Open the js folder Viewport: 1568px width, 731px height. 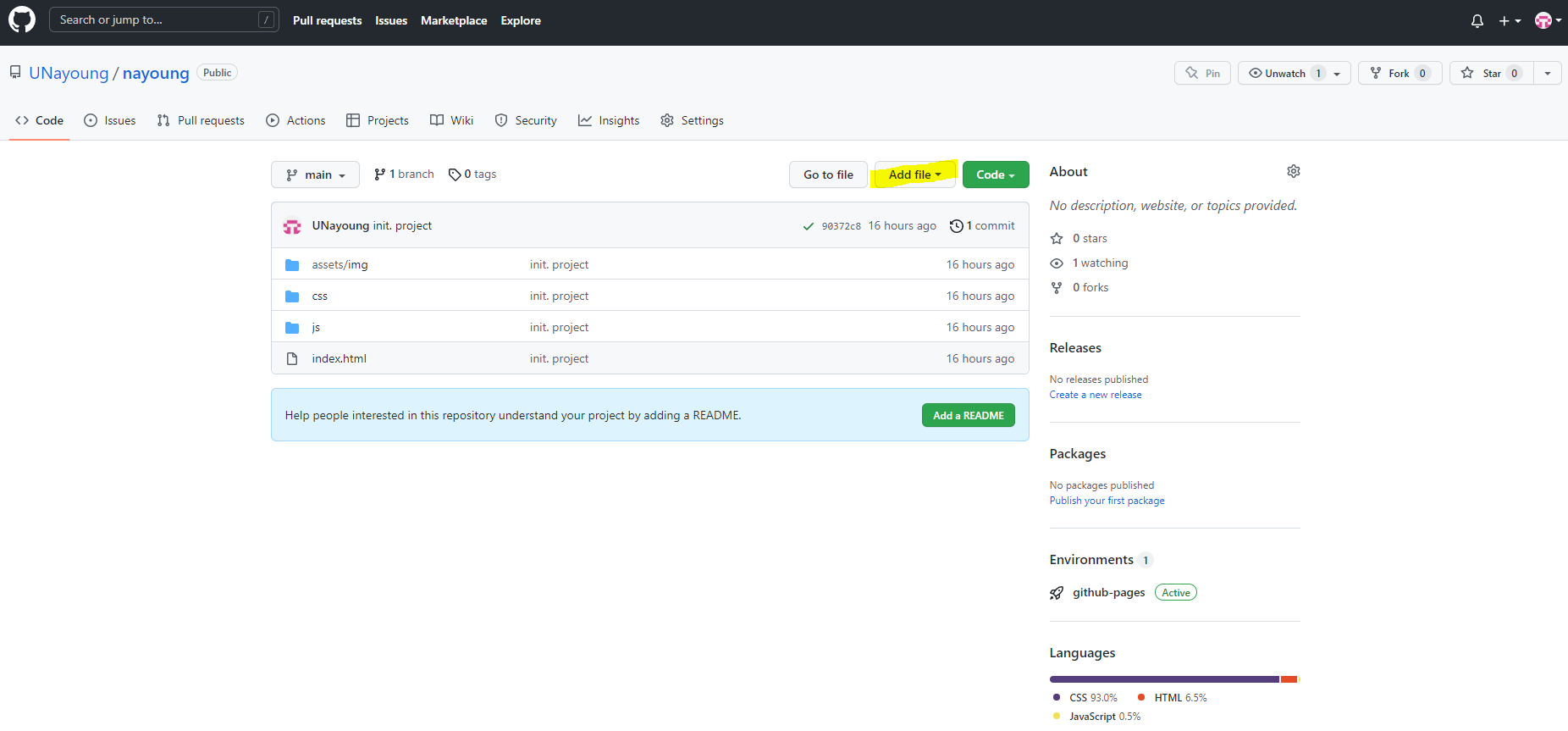pos(316,328)
